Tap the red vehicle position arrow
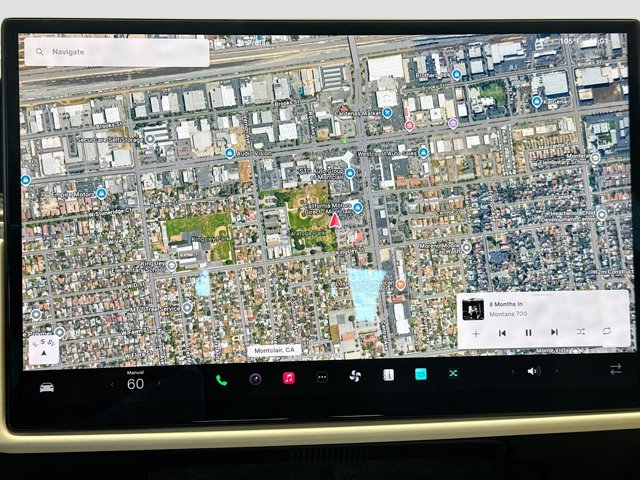Viewport: 640px width, 480px height. tap(335, 220)
